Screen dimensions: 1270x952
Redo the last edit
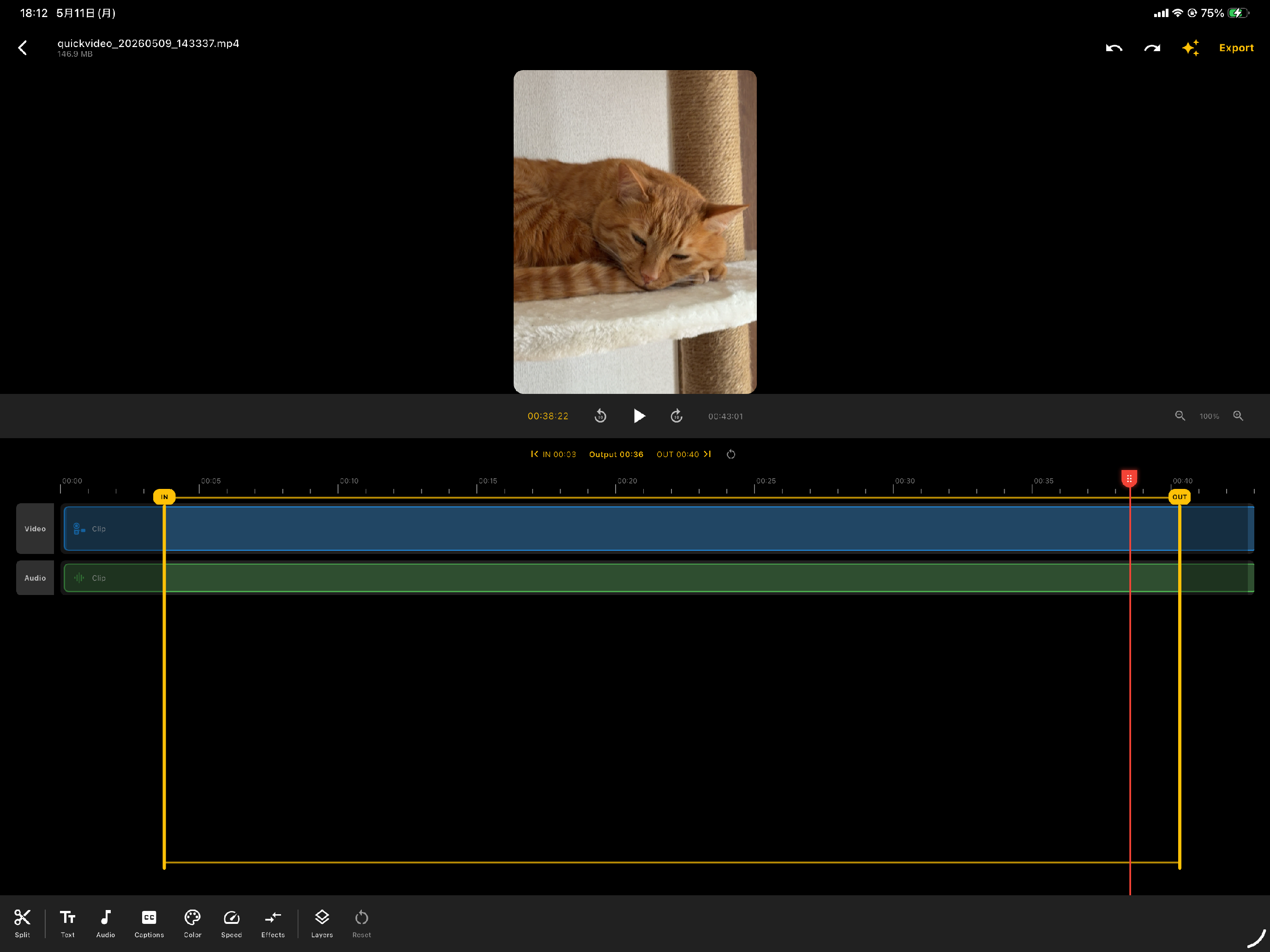pos(1152,48)
